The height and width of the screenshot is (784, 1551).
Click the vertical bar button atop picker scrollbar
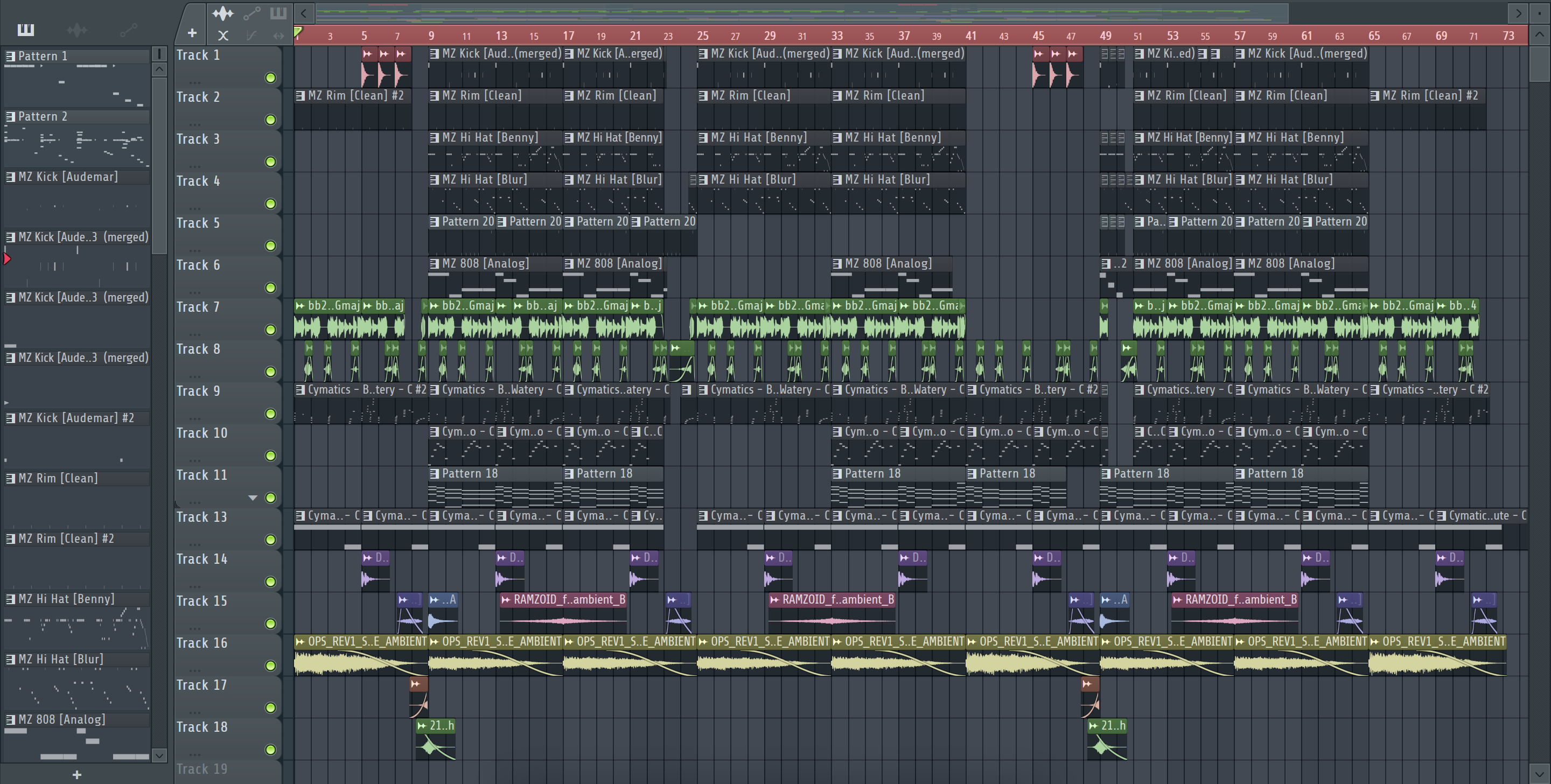click(159, 54)
